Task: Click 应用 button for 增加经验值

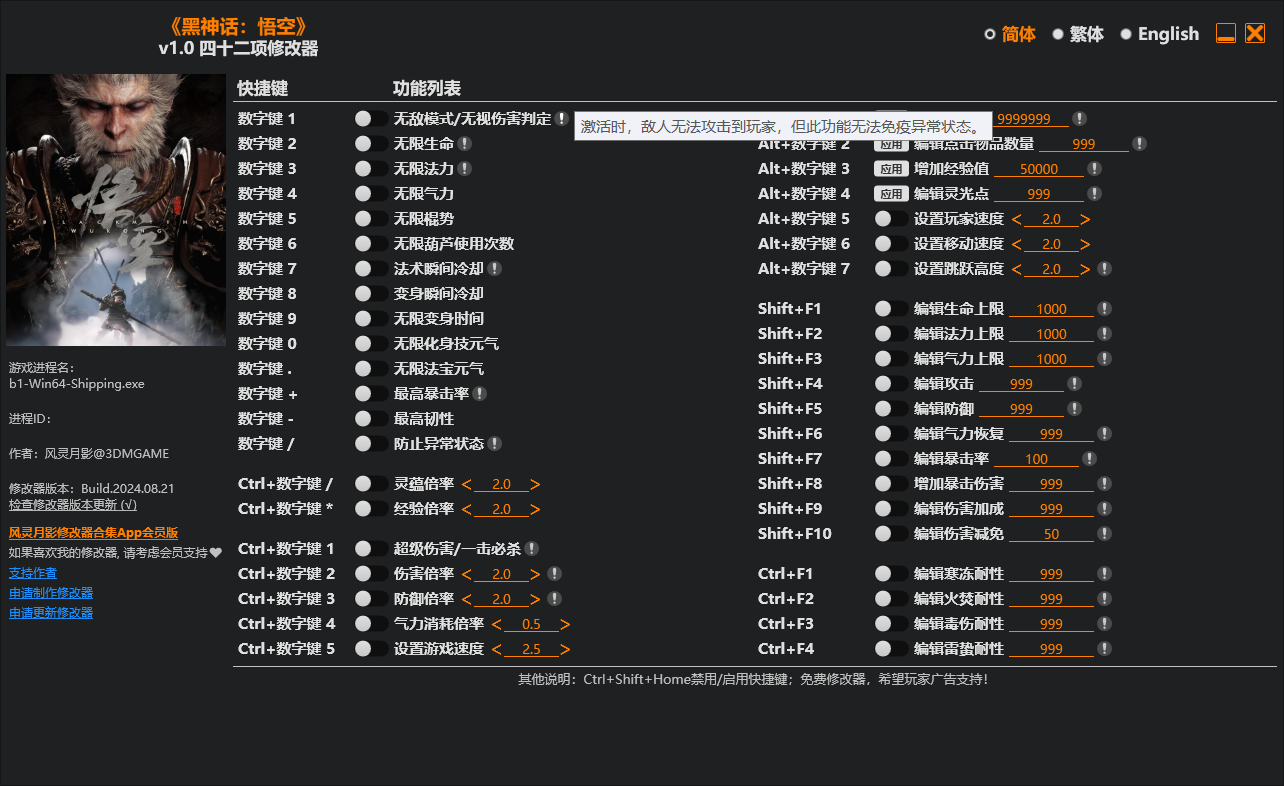Action: pyautogui.click(x=891, y=168)
